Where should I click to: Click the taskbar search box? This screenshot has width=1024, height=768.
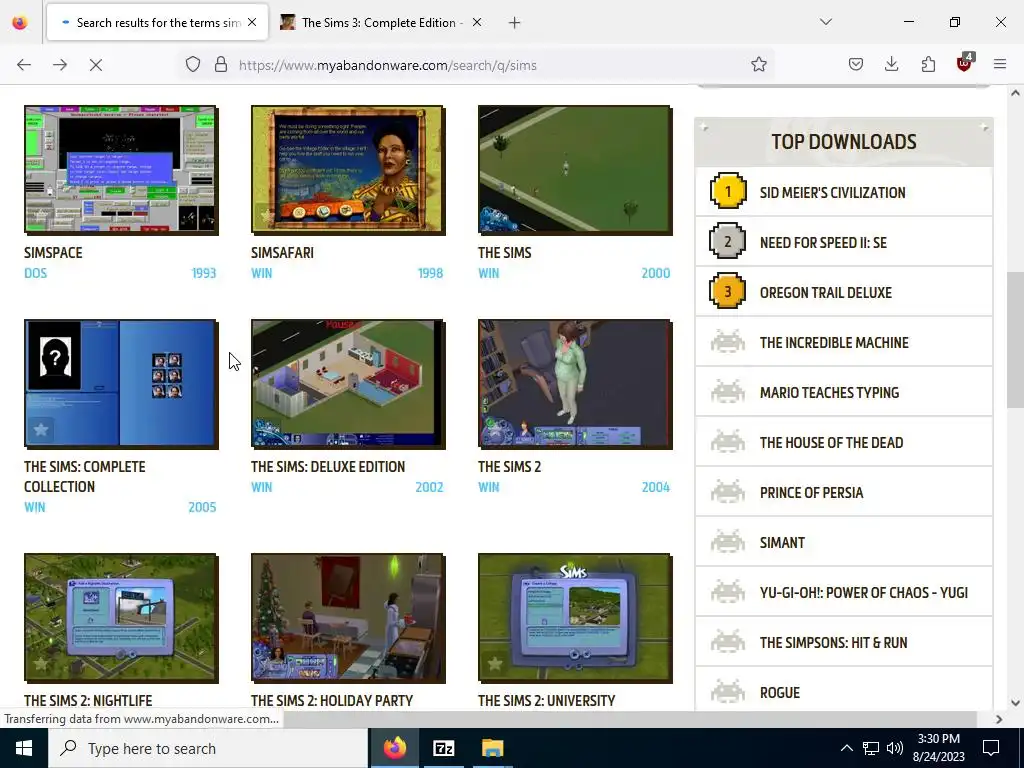(208, 748)
